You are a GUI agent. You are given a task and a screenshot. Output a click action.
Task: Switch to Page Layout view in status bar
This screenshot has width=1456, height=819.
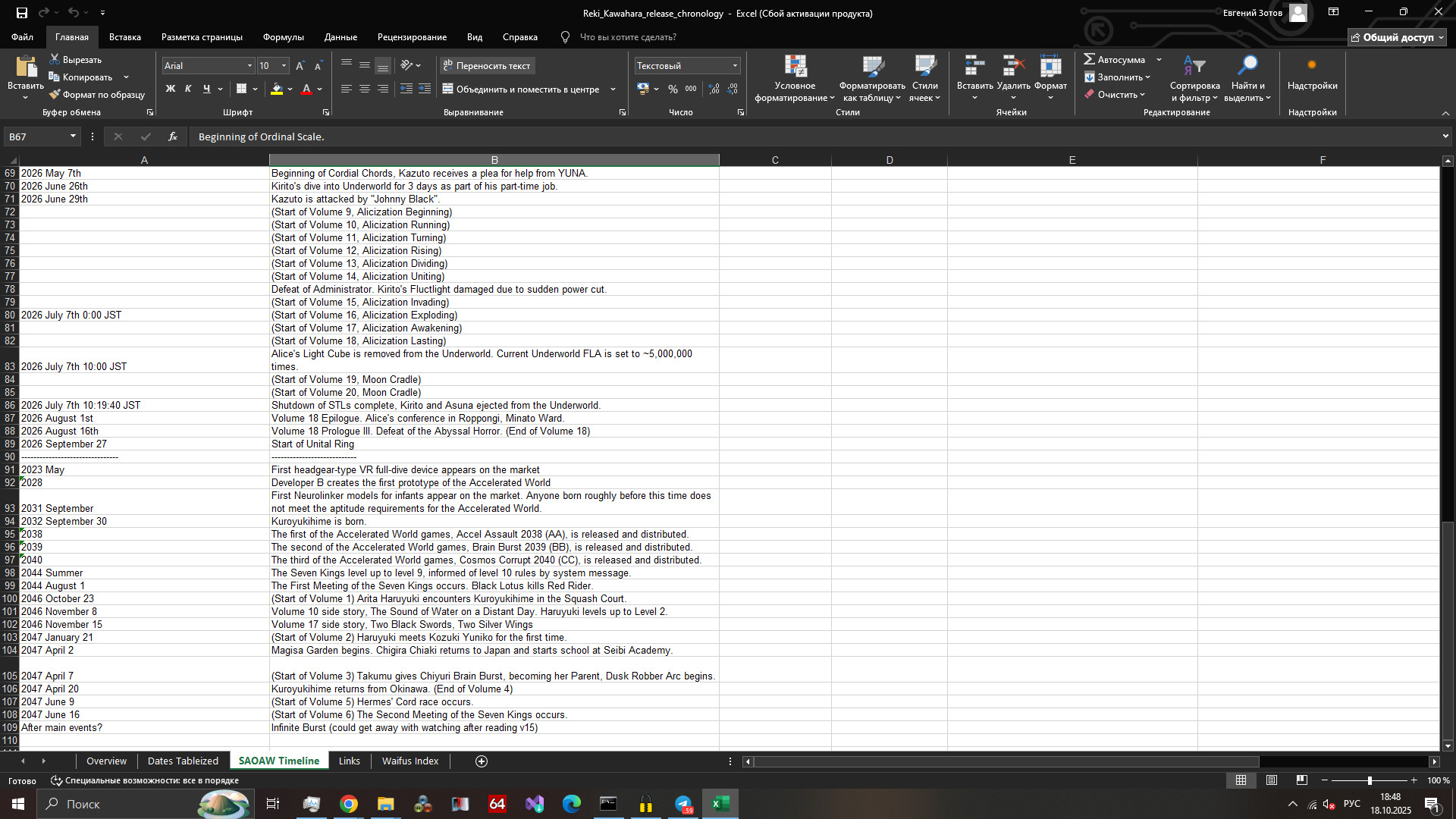[x=1272, y=780]
